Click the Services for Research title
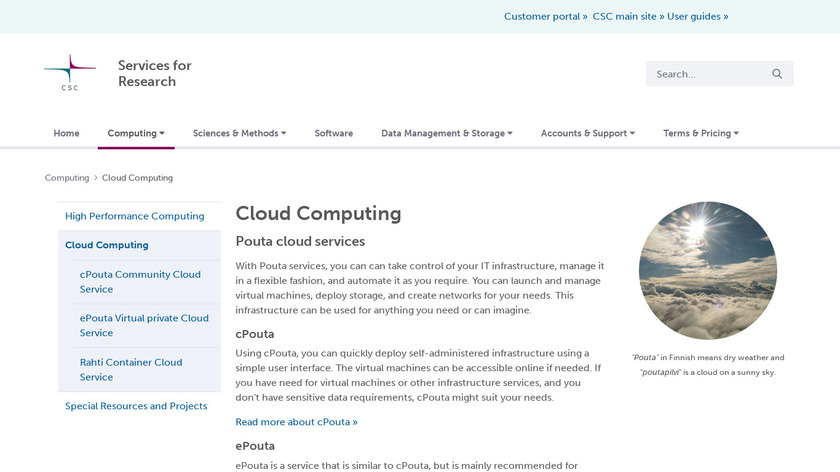This screenshot has height=472, width=840. [155, 73]
